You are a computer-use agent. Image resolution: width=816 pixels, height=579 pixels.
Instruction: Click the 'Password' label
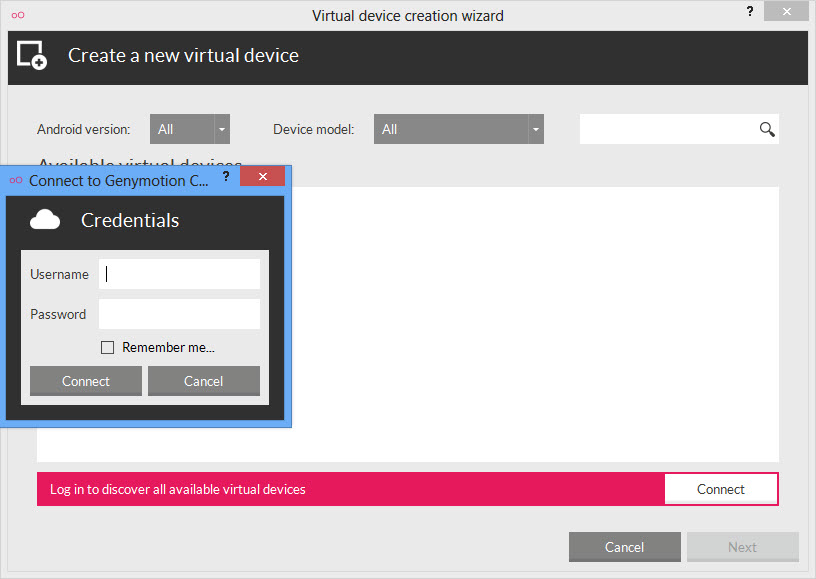point(58,314)
